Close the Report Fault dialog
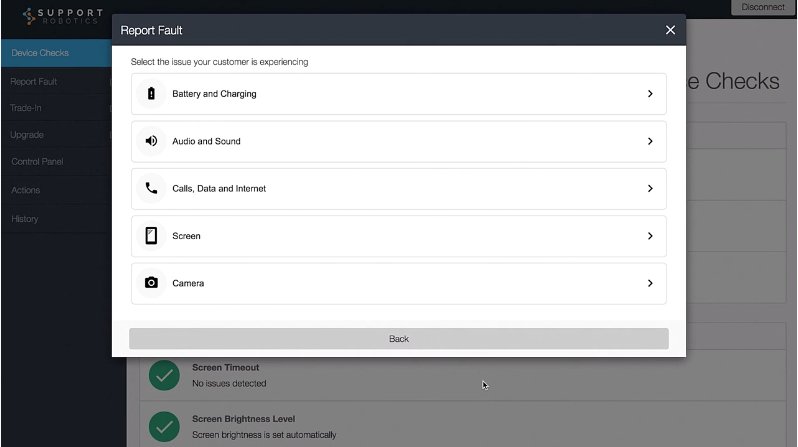The height and width of the screenshot is (447, 798). coord(670,30)
